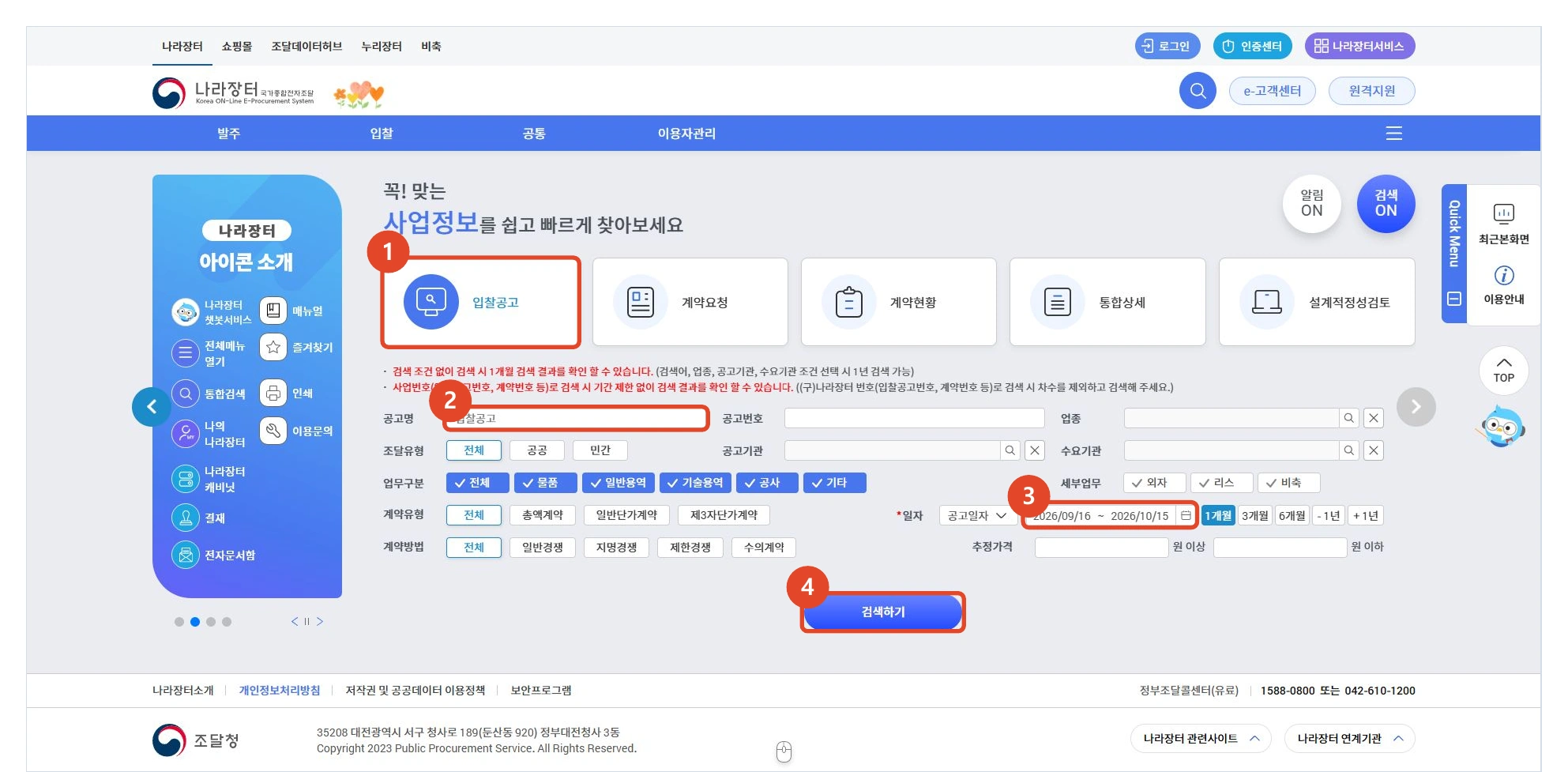The image size is (1568, 772).
Task: Clear the 수요기관 field with X button
Action: [x=1374, y=450]
